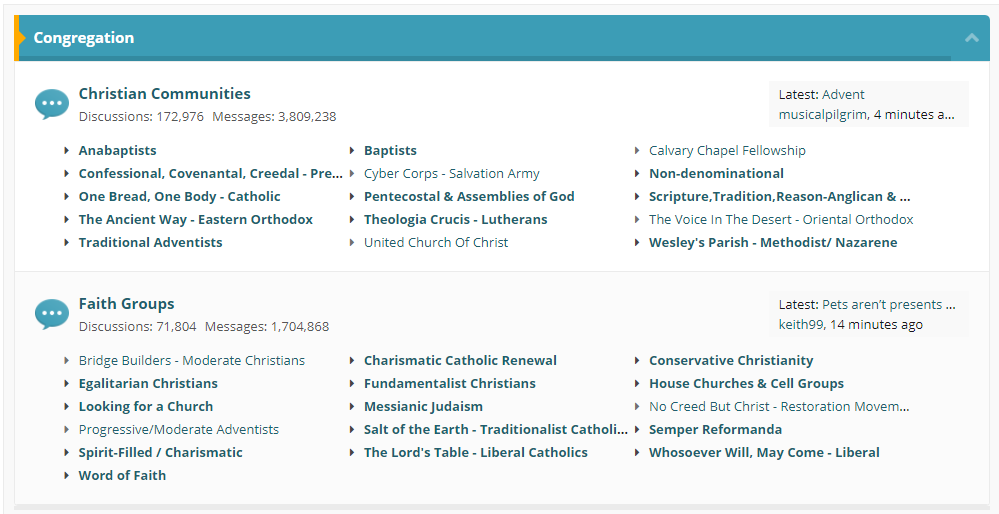The width and height of the screenshot is (999, 514).
Task: Click arrow bullet next to Word of Faith
Action: pos(67,476)
